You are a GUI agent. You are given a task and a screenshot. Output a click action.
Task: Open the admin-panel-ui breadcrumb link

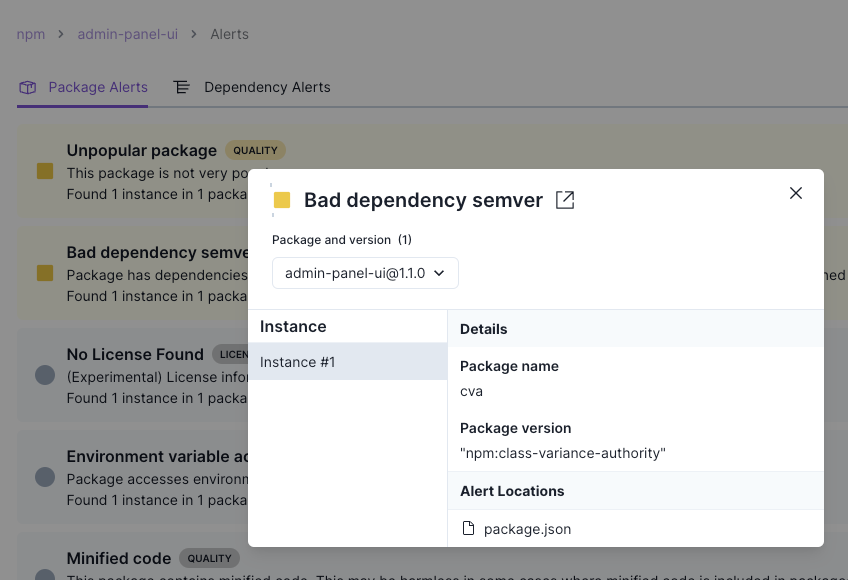[x=128, y=34]
